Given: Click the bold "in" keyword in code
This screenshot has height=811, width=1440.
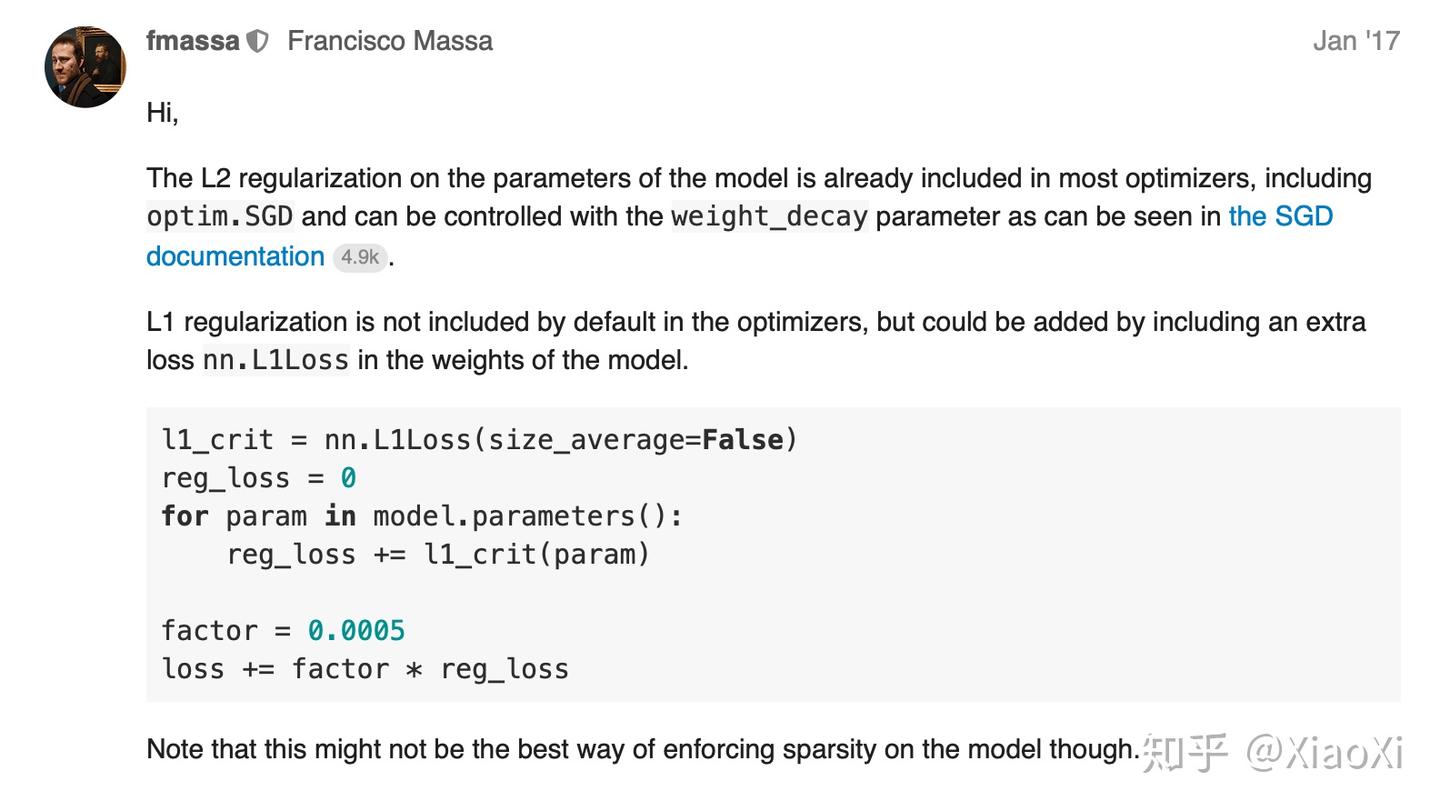Looking at the screenshot, I should (340, 516).
